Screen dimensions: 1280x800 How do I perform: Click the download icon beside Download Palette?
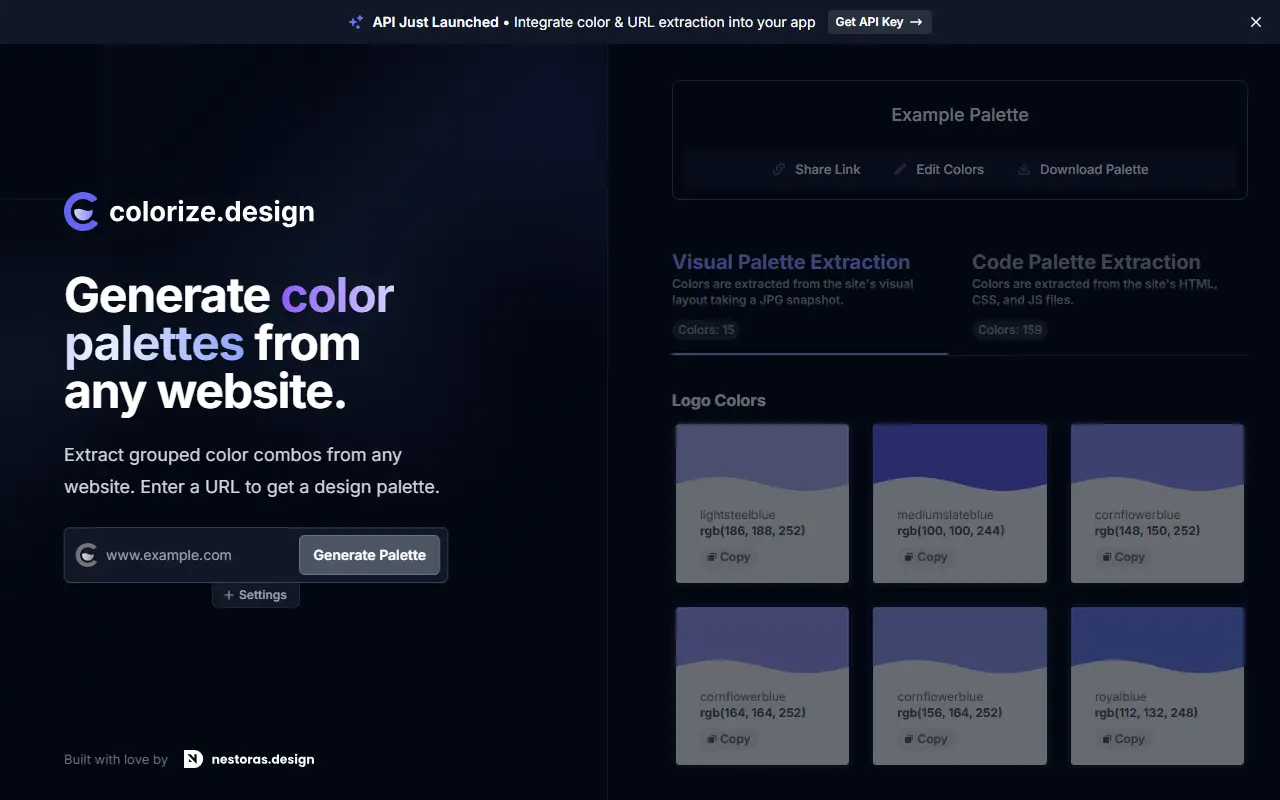(x=1024, y=169)
